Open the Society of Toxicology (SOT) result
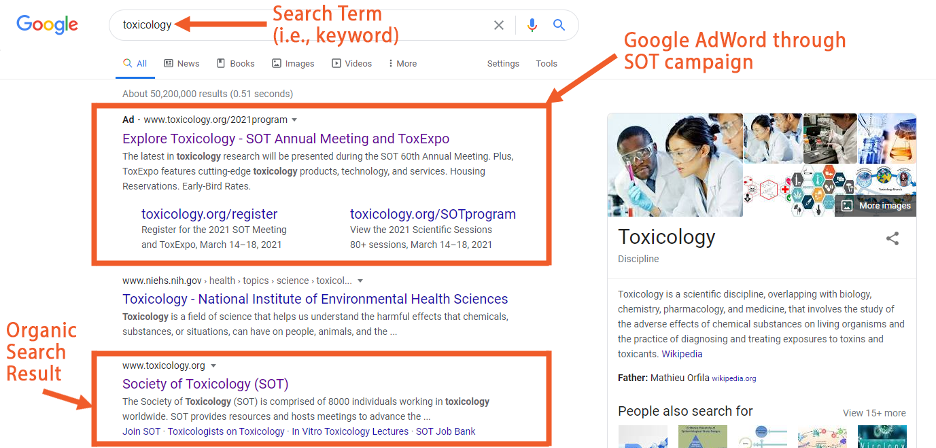 [205, 383]
